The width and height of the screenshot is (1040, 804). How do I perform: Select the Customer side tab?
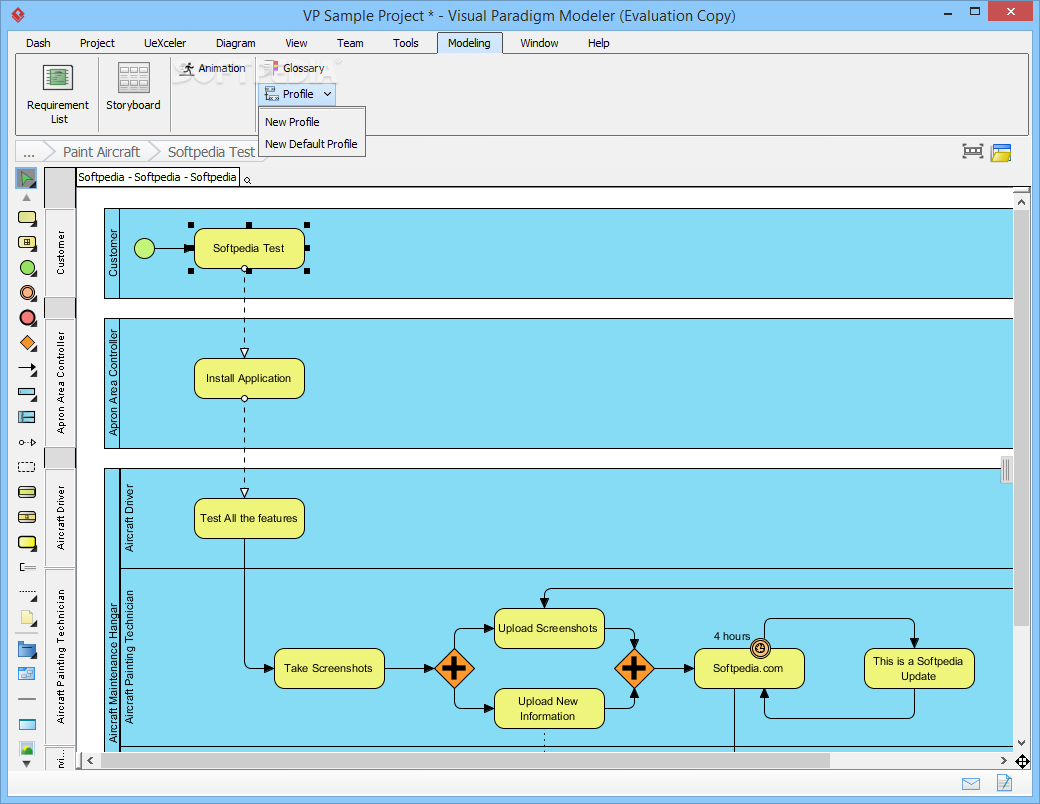[x=60, y=253]
